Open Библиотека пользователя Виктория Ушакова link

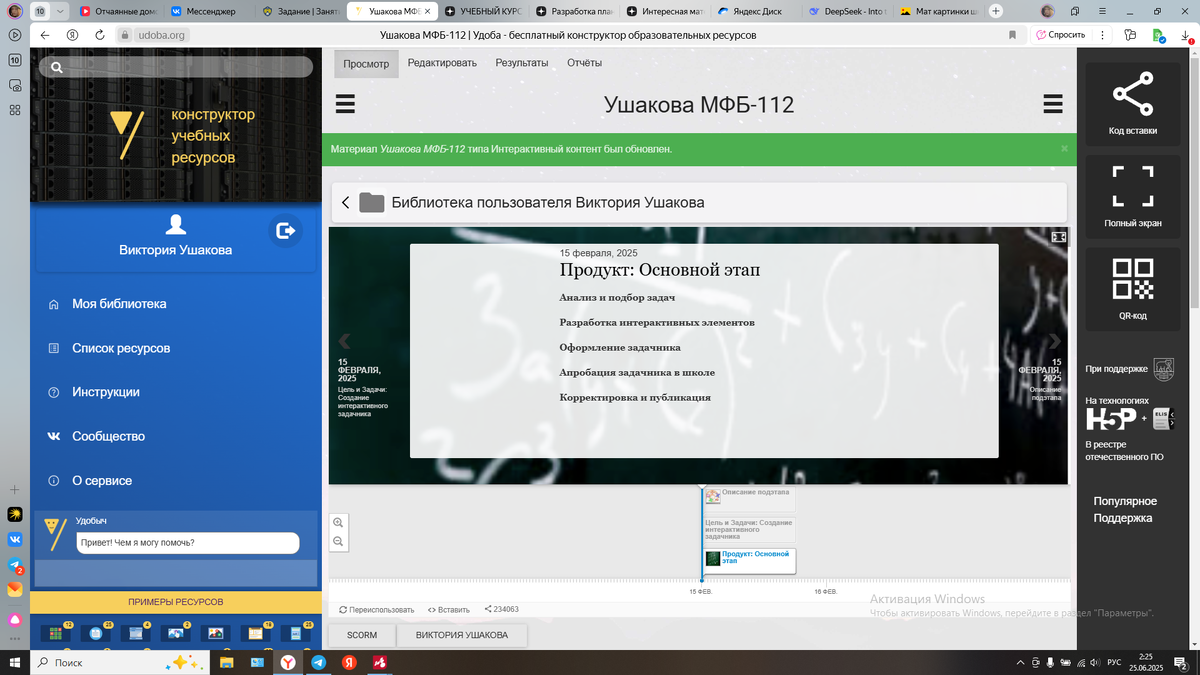pyautogui.click(x=548, y=202)
